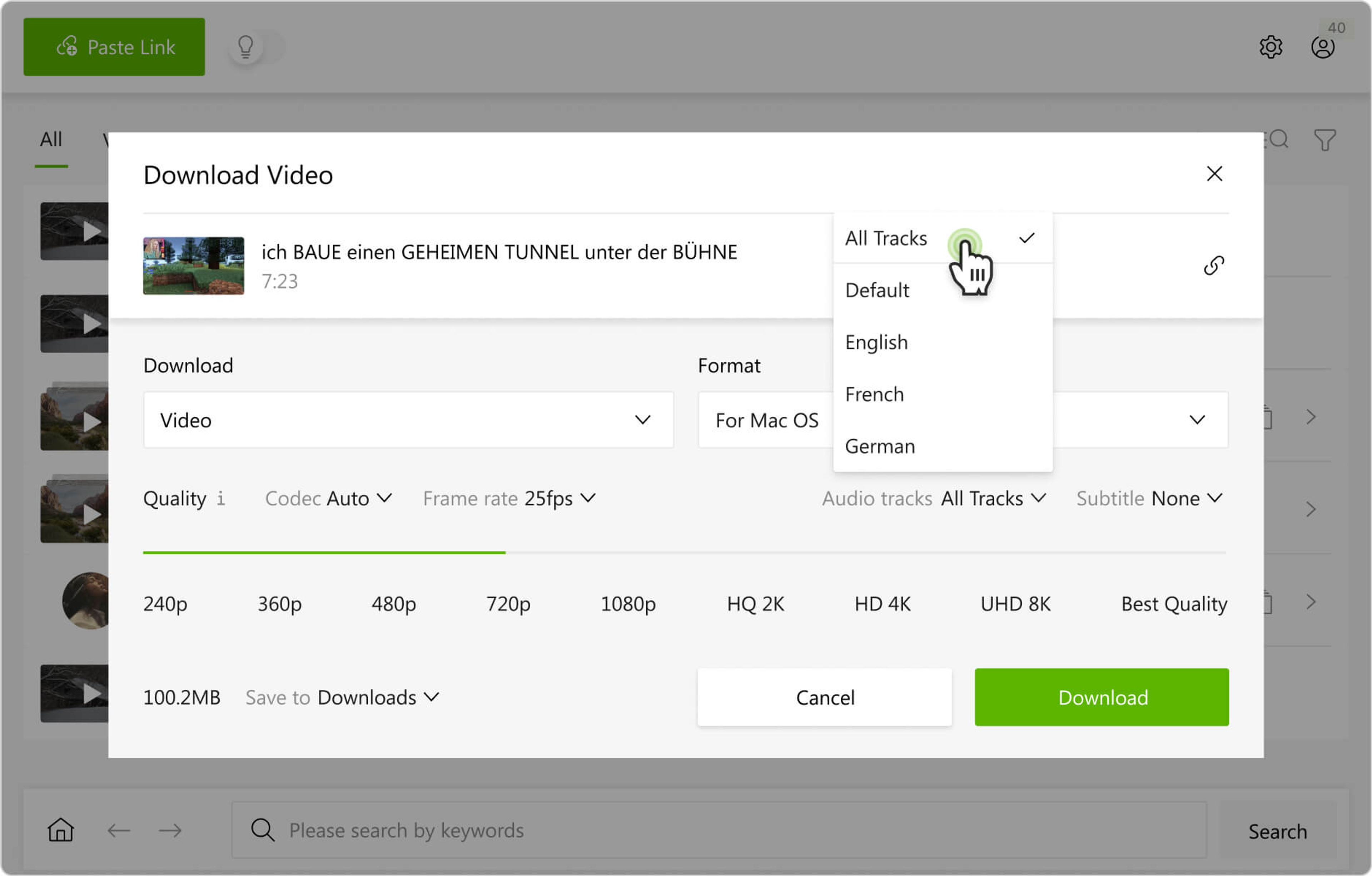Close the Download Video dialog
The height and width of the screenshot is (876, 1372).
point(1214,174)
